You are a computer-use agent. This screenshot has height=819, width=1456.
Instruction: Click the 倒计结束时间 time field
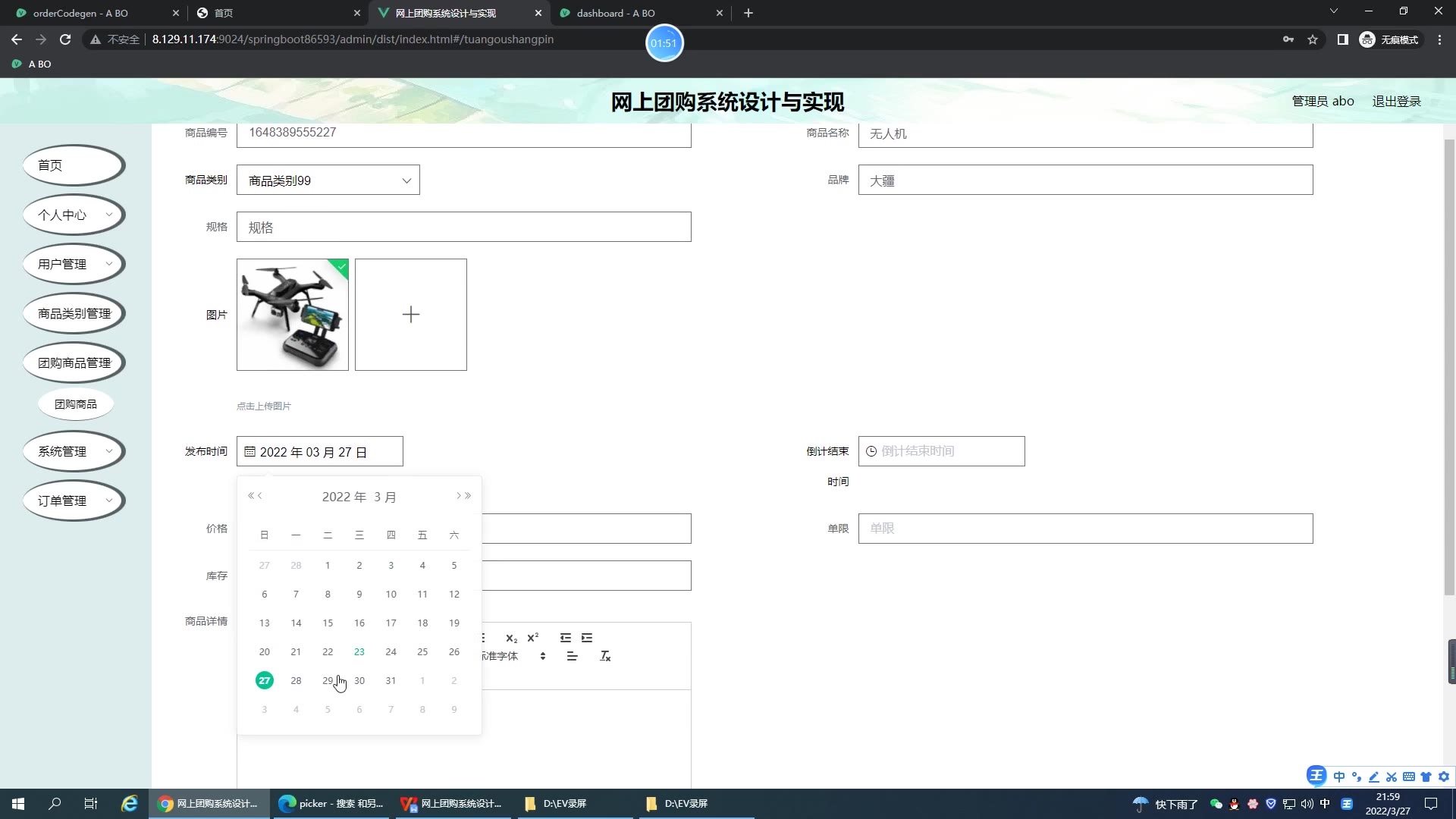pos(941,451)
